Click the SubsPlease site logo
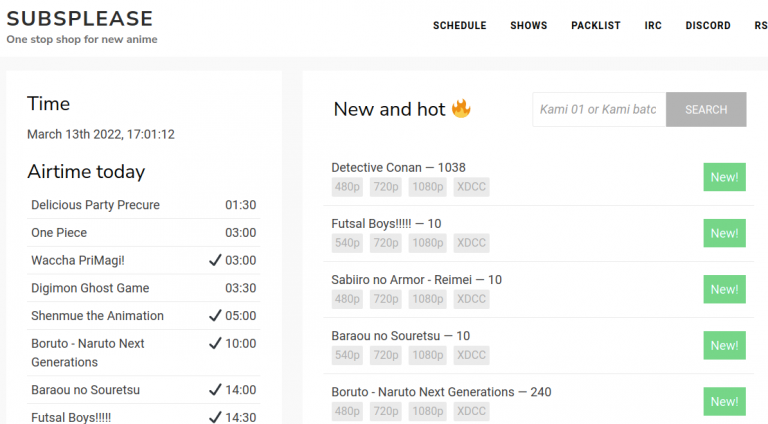This screenshot has width=768, height=424. tap(80, 19)
